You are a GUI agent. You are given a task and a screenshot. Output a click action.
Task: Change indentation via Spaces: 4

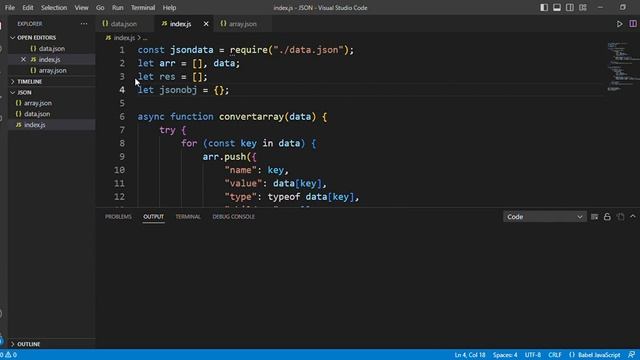(x=505, y=355)
